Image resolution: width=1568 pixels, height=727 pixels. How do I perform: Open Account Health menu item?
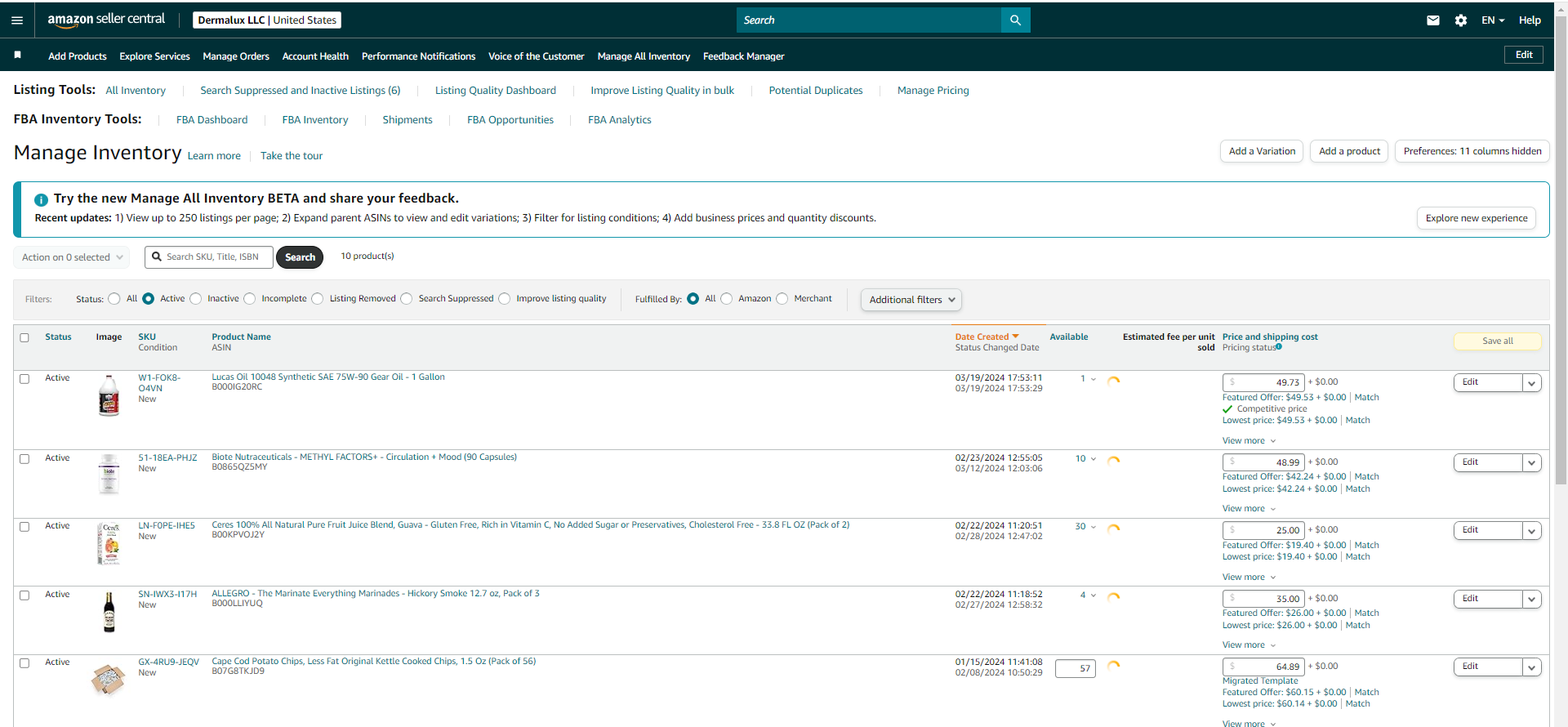[x=315, y=56]
